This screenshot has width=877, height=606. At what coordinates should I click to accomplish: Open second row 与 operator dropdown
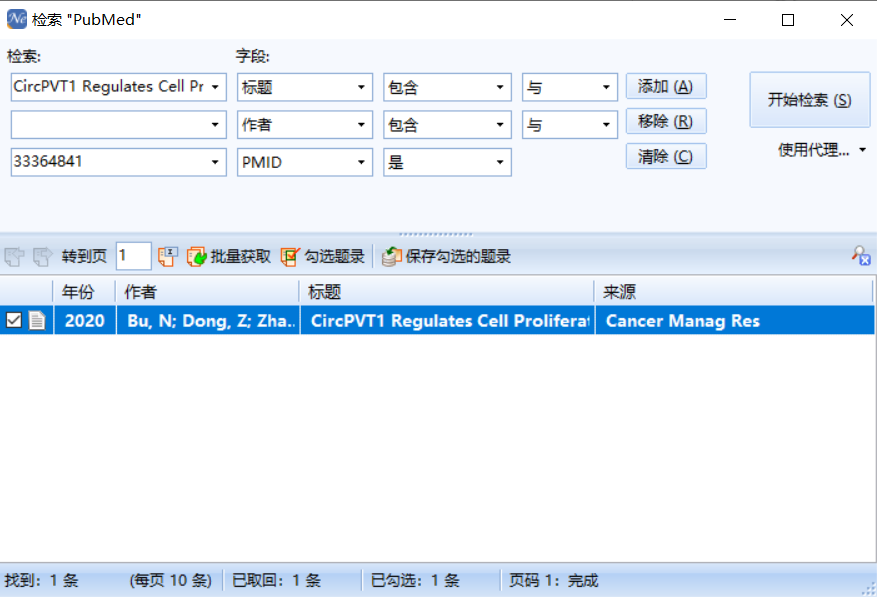pos(606,125)
